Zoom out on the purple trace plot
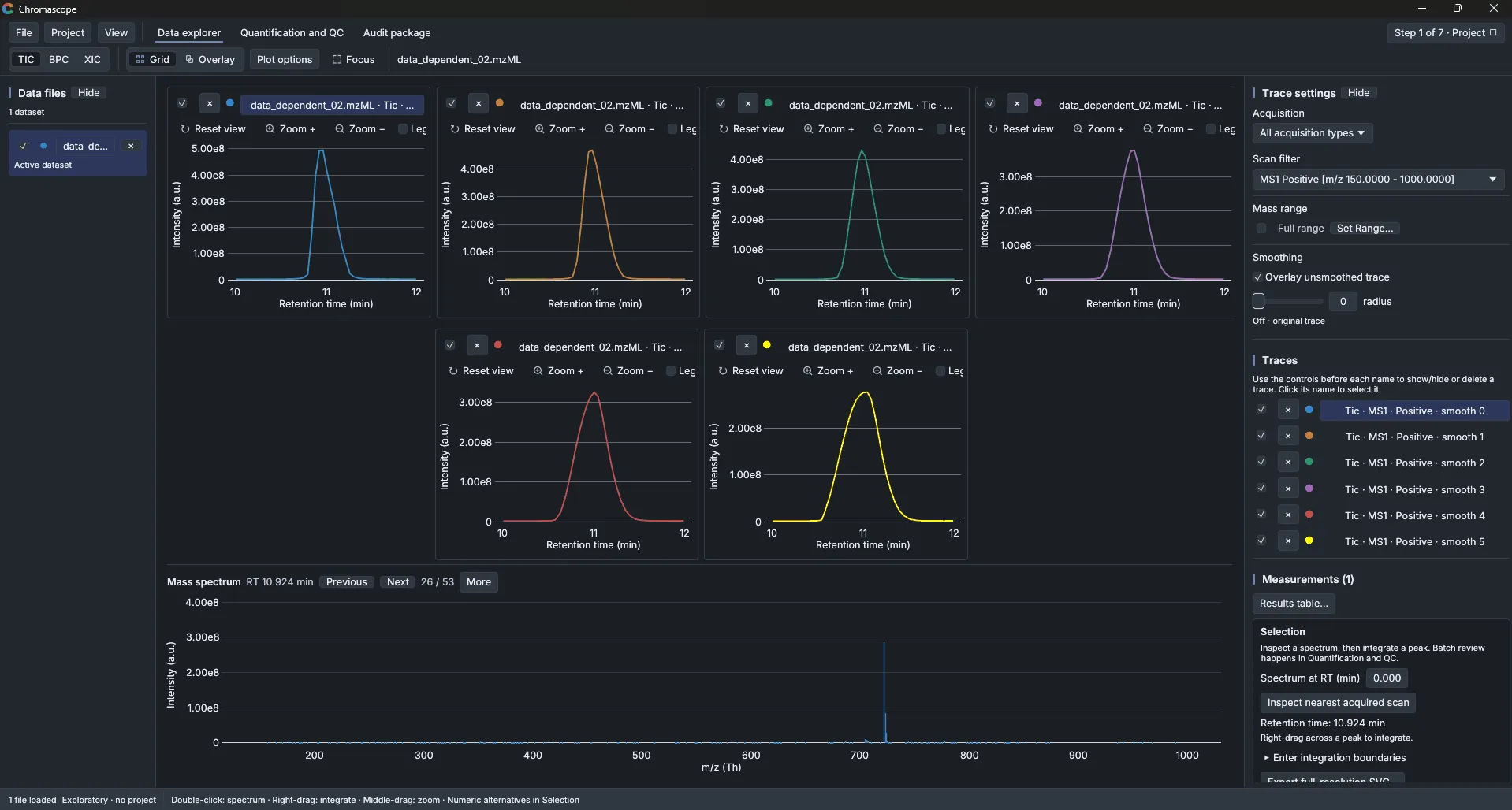The image size is (1512, 810). tap(1168, 128)
